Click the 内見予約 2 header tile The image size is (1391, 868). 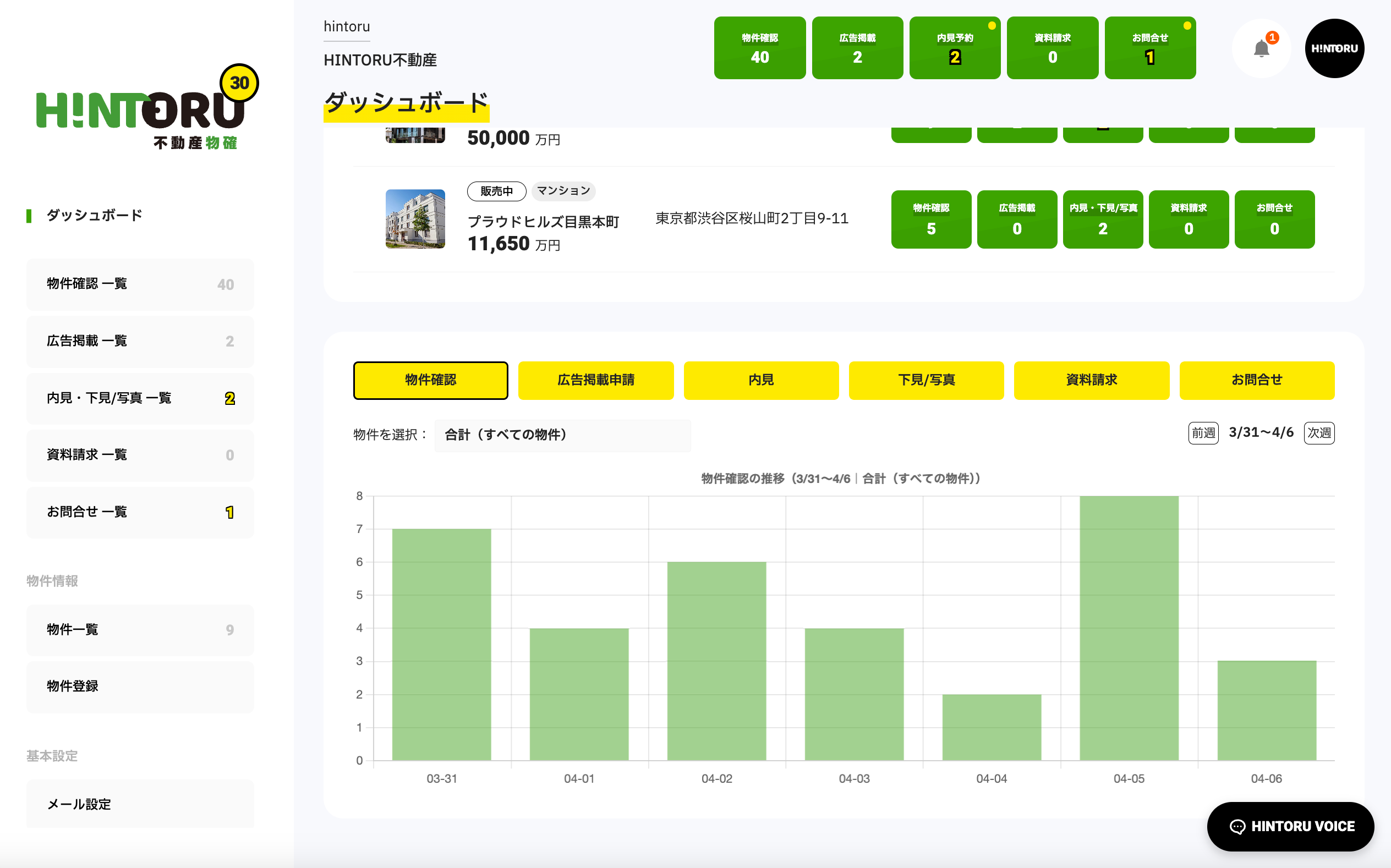[x=955, y=48]
